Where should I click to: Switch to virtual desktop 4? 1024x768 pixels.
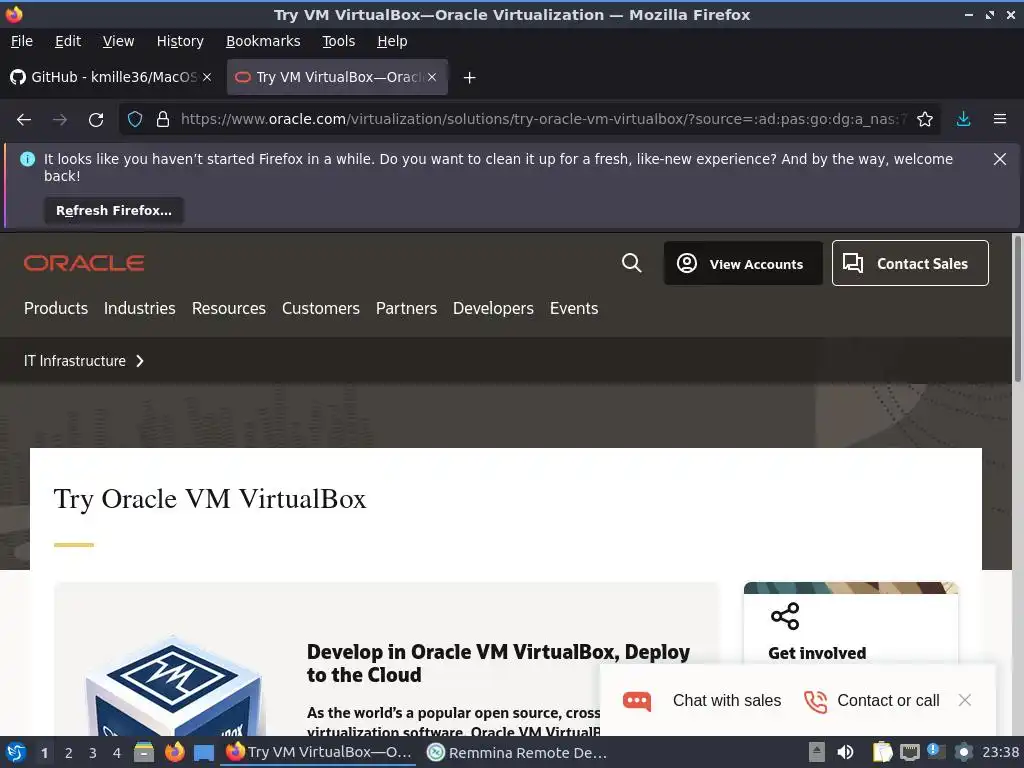point(117,753)
